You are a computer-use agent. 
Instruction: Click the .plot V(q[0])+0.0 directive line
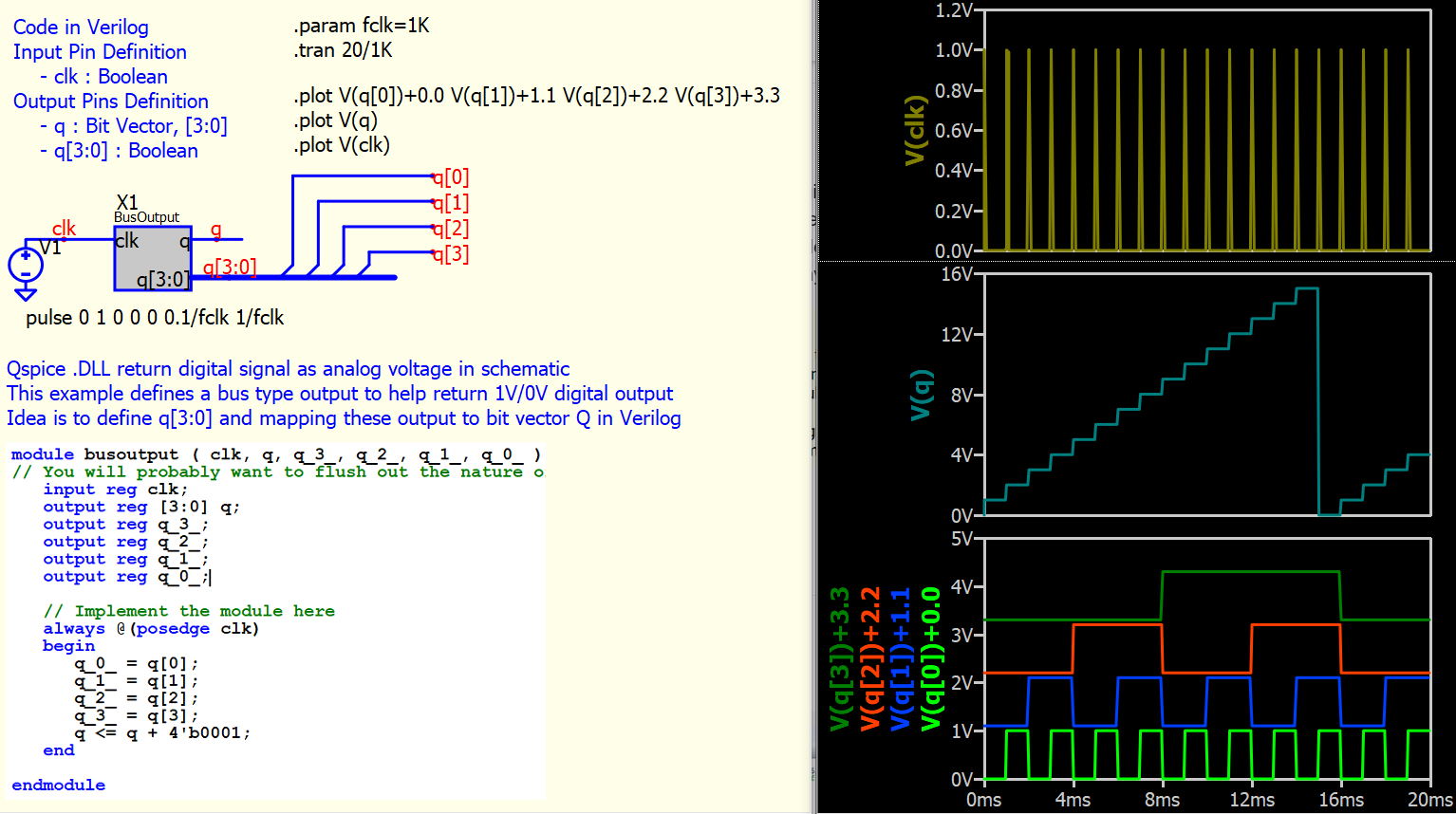pos(536,96)
